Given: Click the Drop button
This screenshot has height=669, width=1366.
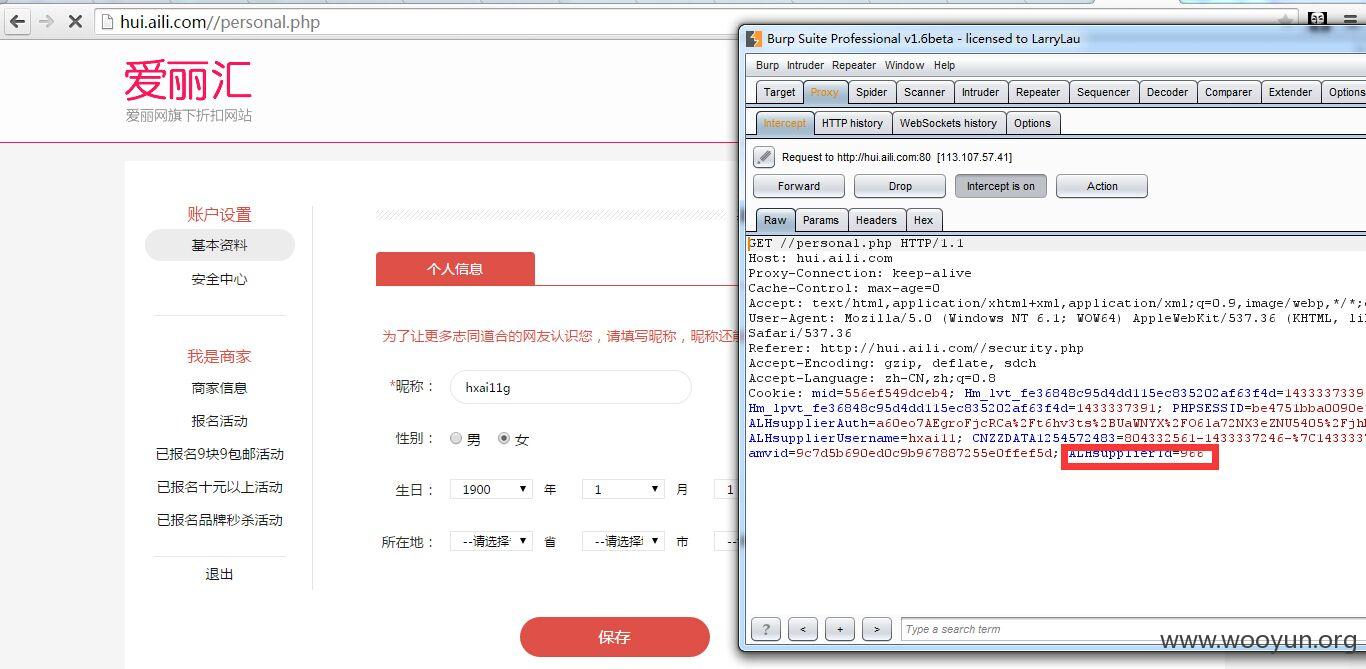Looking at the screenshot, I should 900,186.
